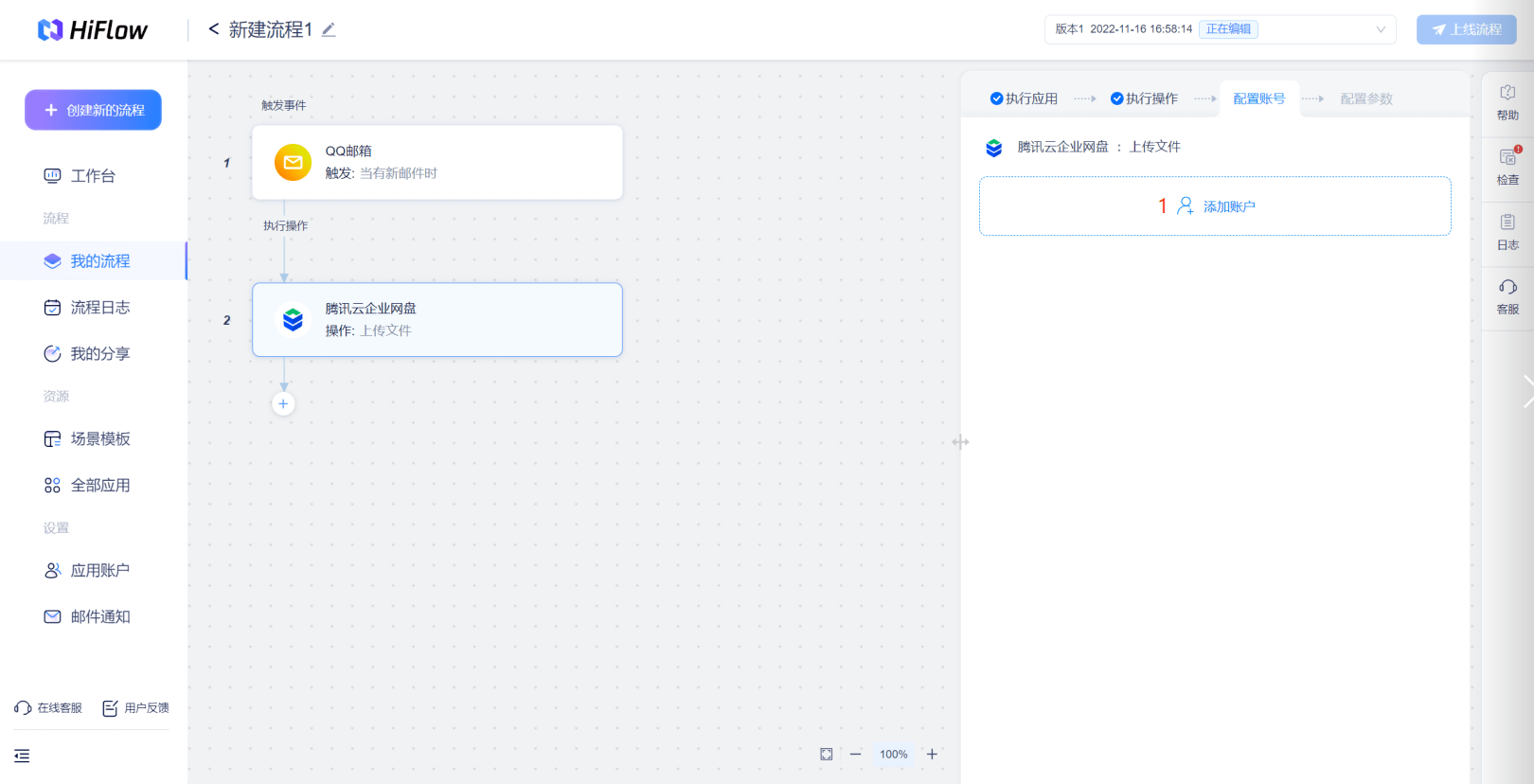This screenshot has height=784, width=1534.
Task: Click the QQ邮箱 envelope icon
Action: pos(294,162)
